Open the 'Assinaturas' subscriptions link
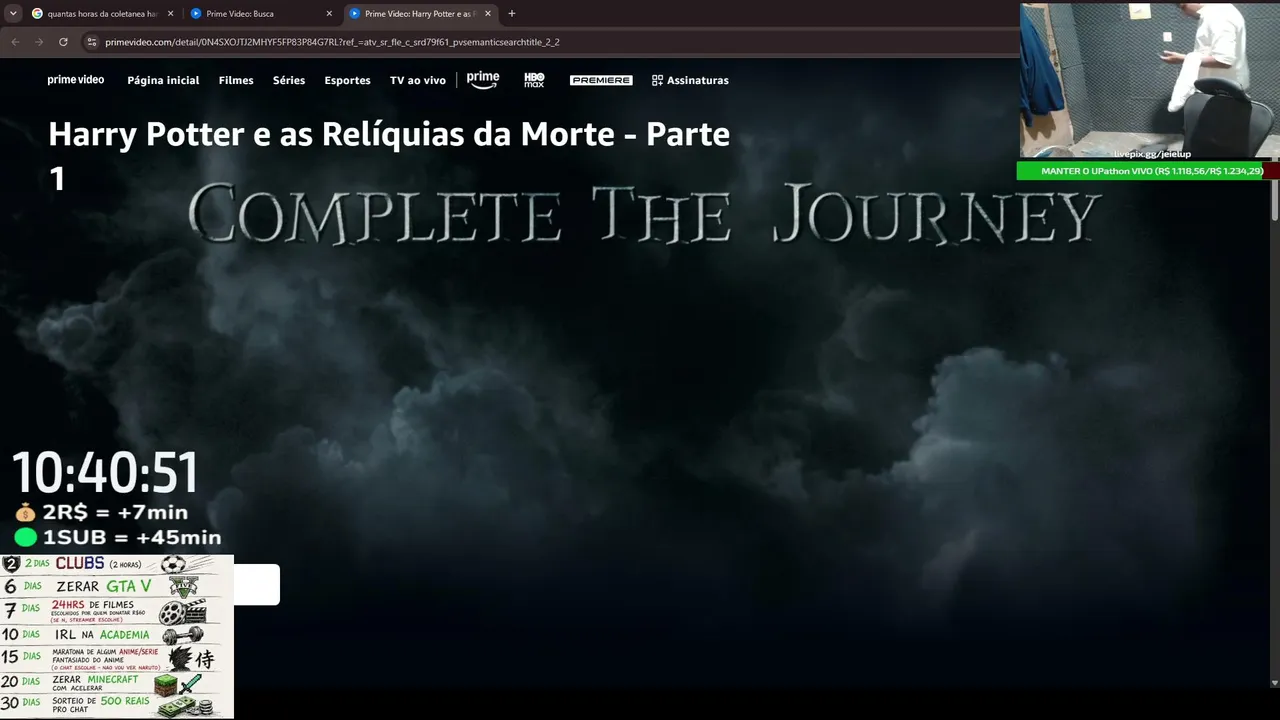This screenshot has height=720, width=1280. [x=690, y=80]
